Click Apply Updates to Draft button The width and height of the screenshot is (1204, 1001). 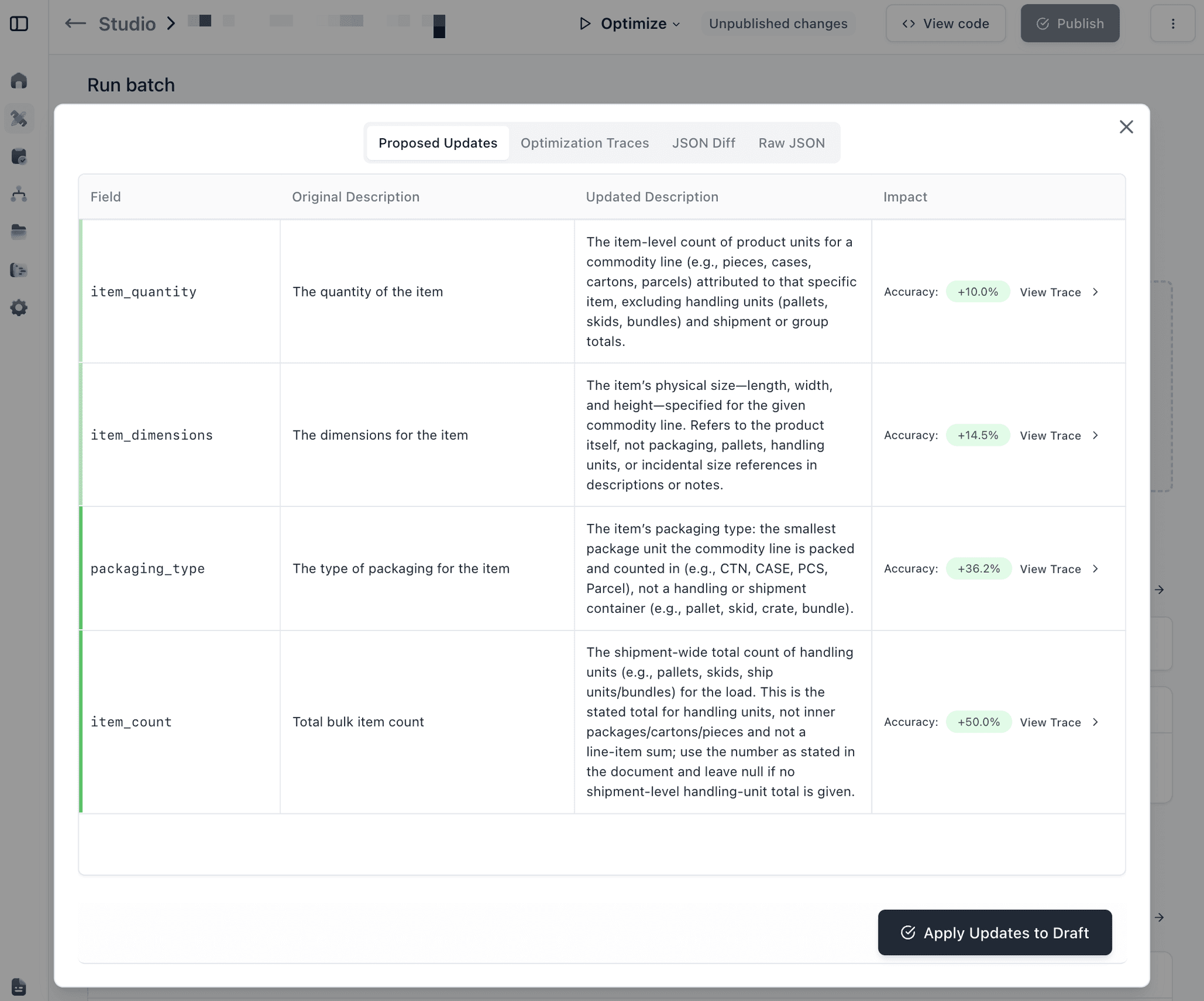[x=995, y=933]
